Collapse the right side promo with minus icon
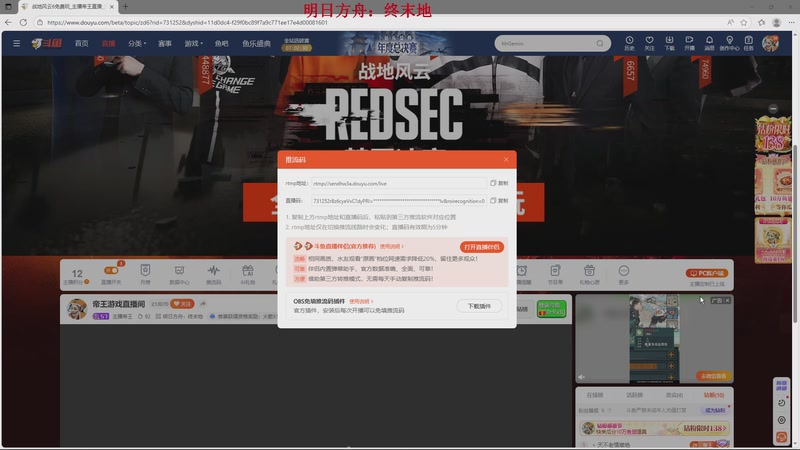 pos(773,109)
